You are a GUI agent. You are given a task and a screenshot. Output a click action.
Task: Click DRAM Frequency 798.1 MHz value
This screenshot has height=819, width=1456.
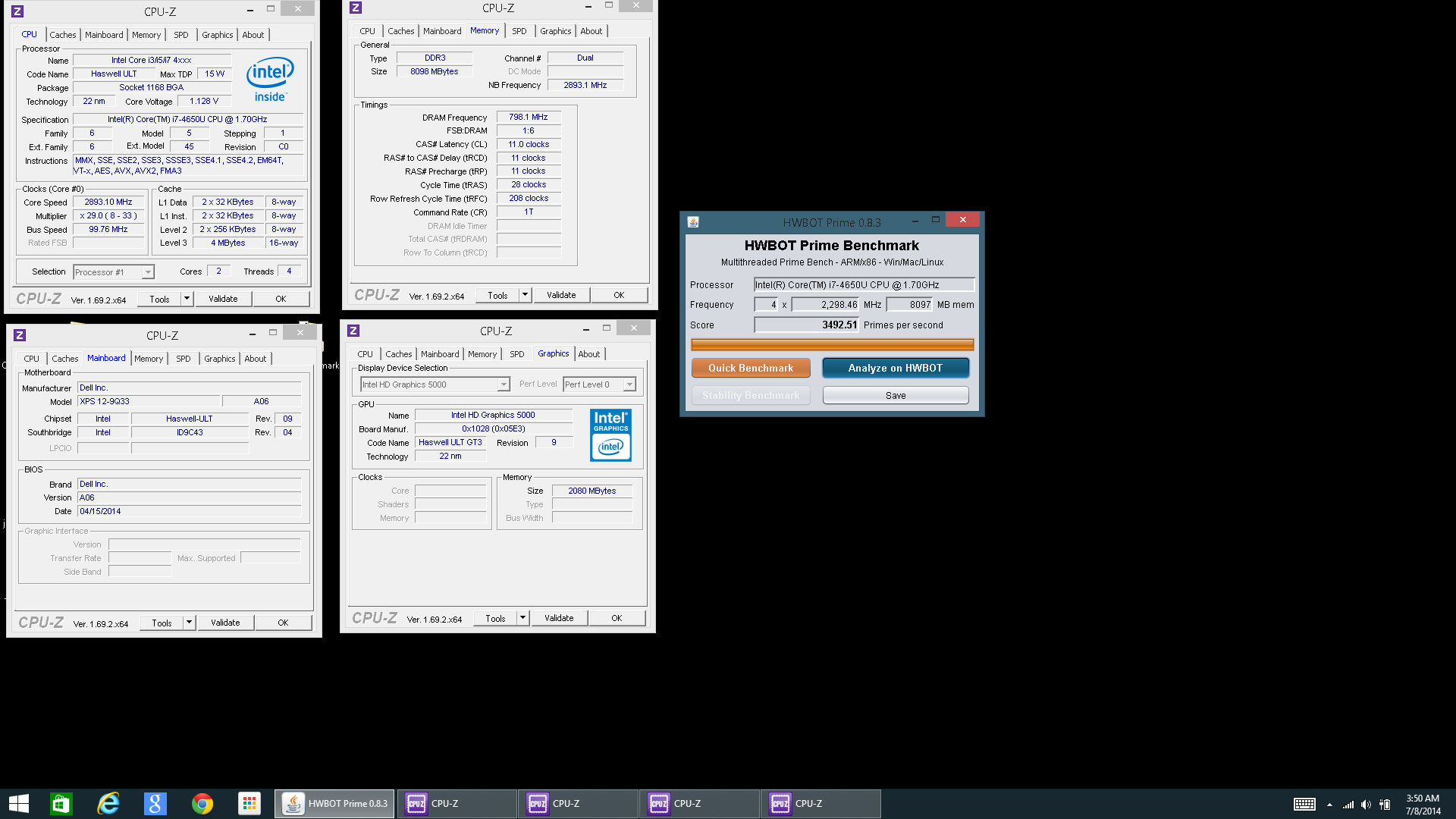529,117
